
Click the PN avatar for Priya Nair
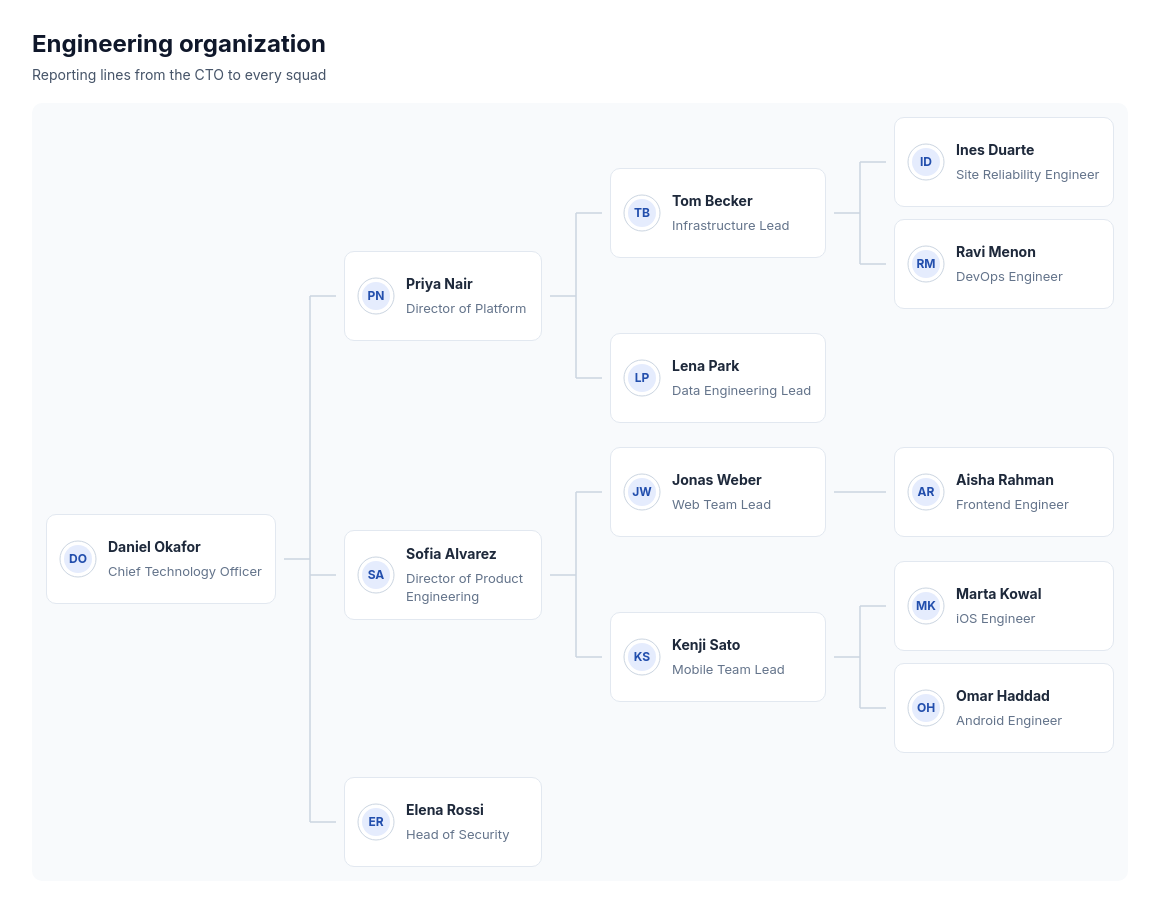[x=376, y=296]
